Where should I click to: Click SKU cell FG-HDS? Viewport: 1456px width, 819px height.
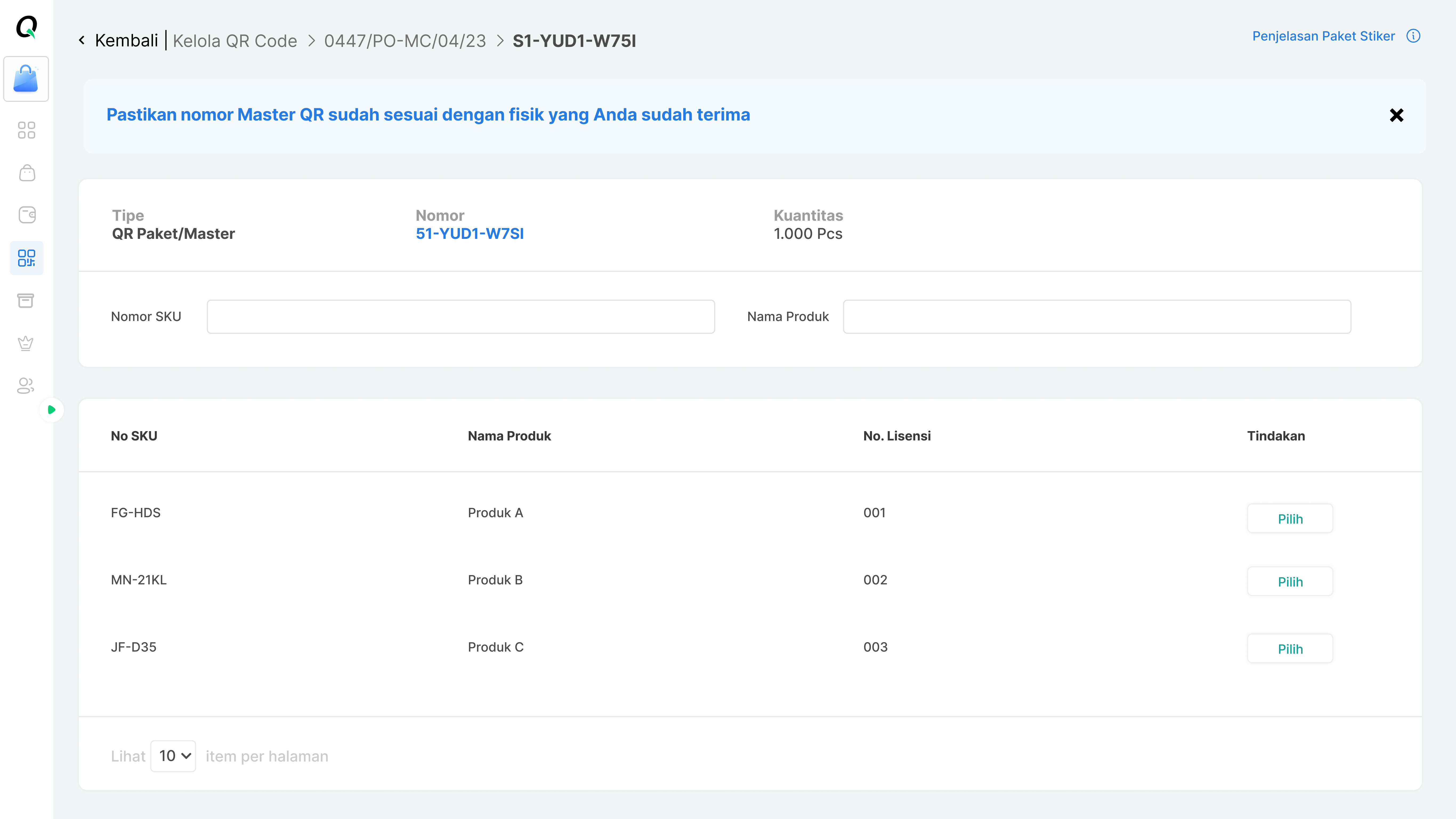pos(136,513)
